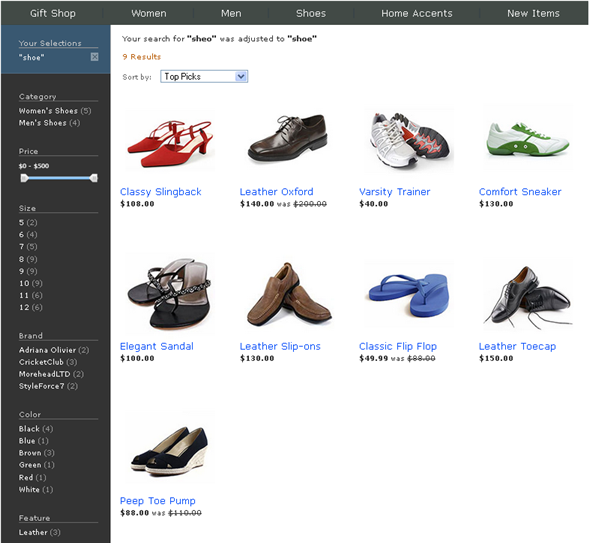
Task: Filter by size 12
Action: click(31, 307)
